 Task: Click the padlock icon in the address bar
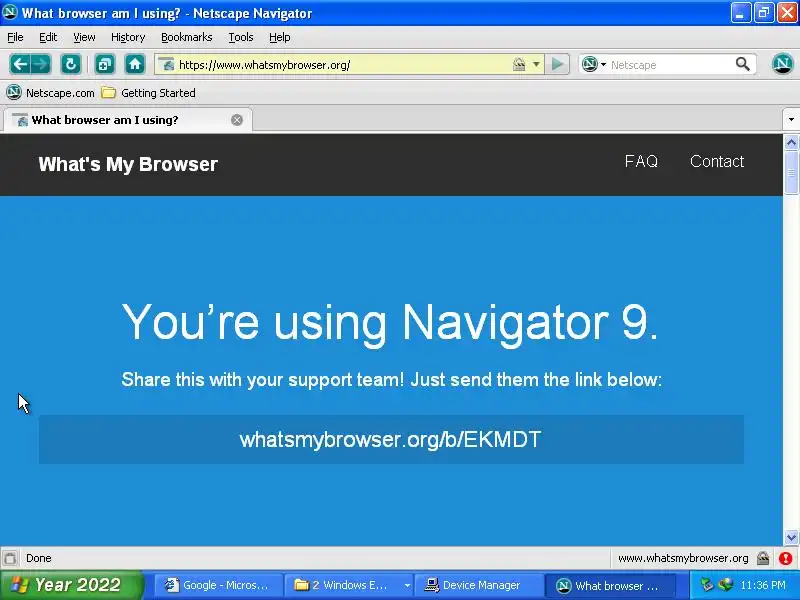pos(519,64)
